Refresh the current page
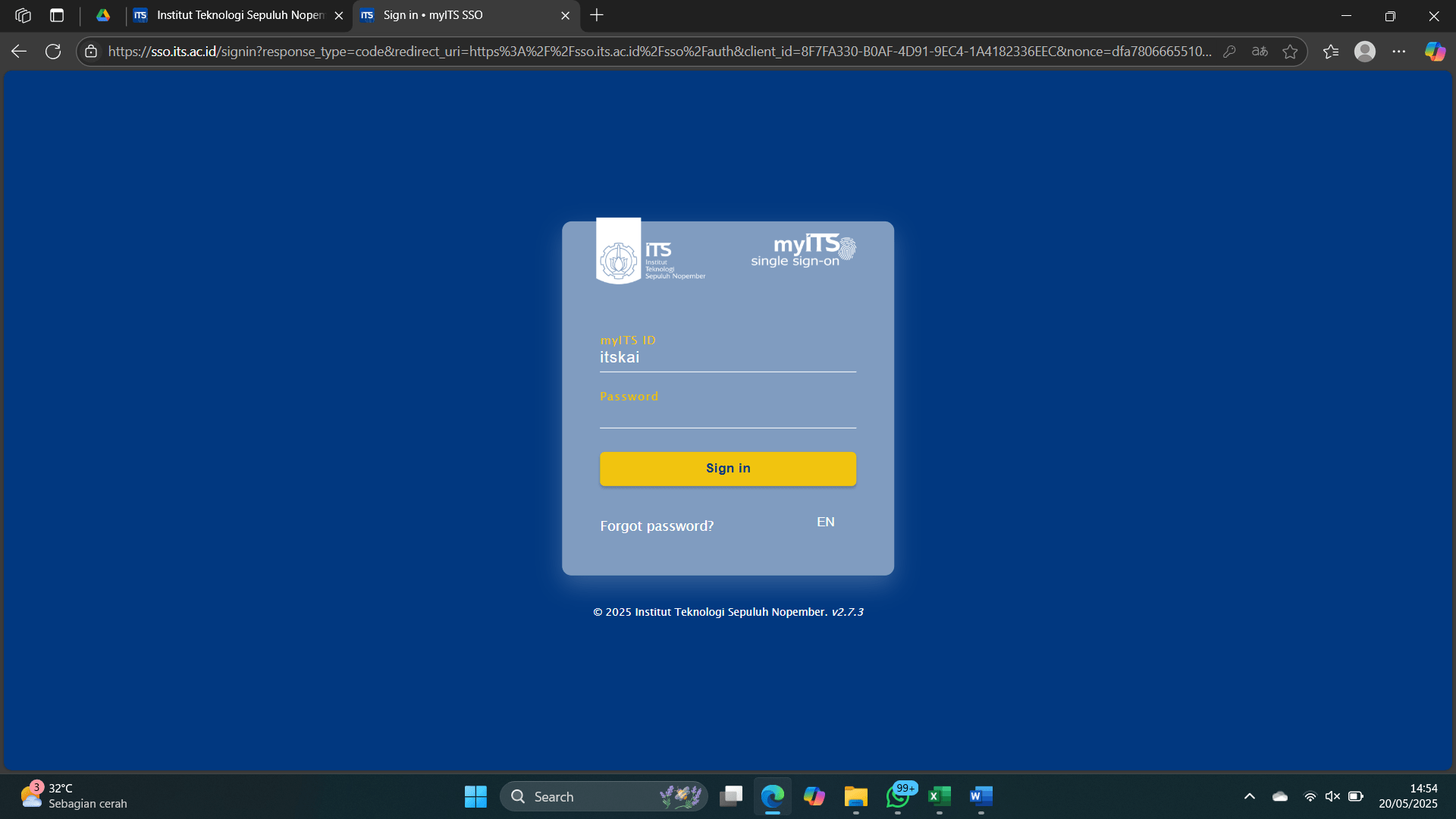This screenshot has height=819, width=1456. click(53, 52)
